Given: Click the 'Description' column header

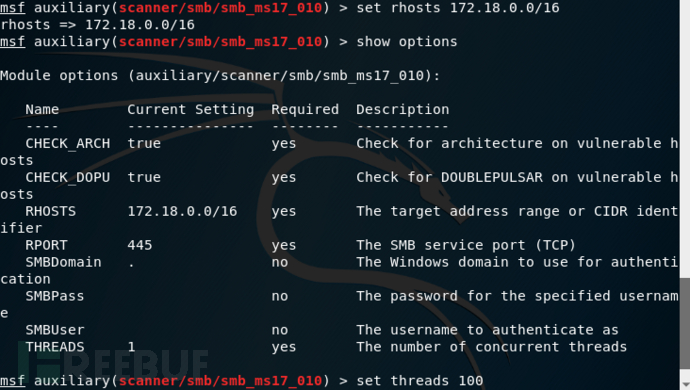Looking at the screenshot, I should (403, 110).
